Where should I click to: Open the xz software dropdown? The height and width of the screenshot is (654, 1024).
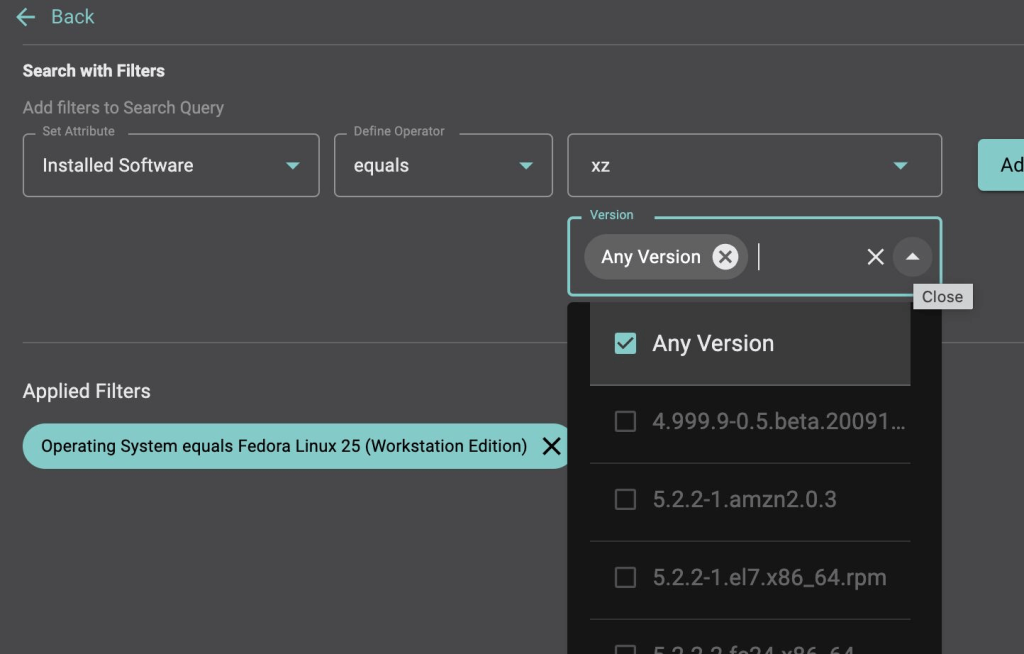[x=754, y=165]
